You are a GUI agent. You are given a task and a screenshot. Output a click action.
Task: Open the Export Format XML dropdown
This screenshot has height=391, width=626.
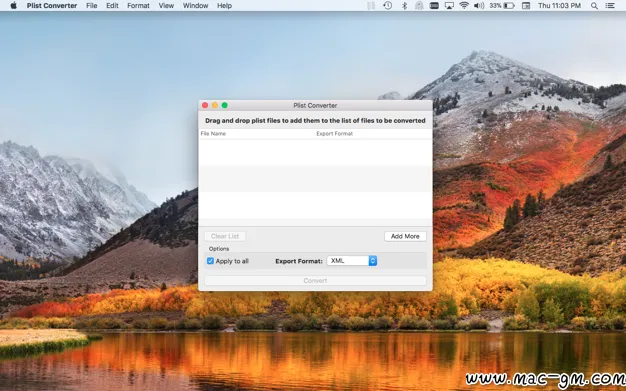click(352, 260)
